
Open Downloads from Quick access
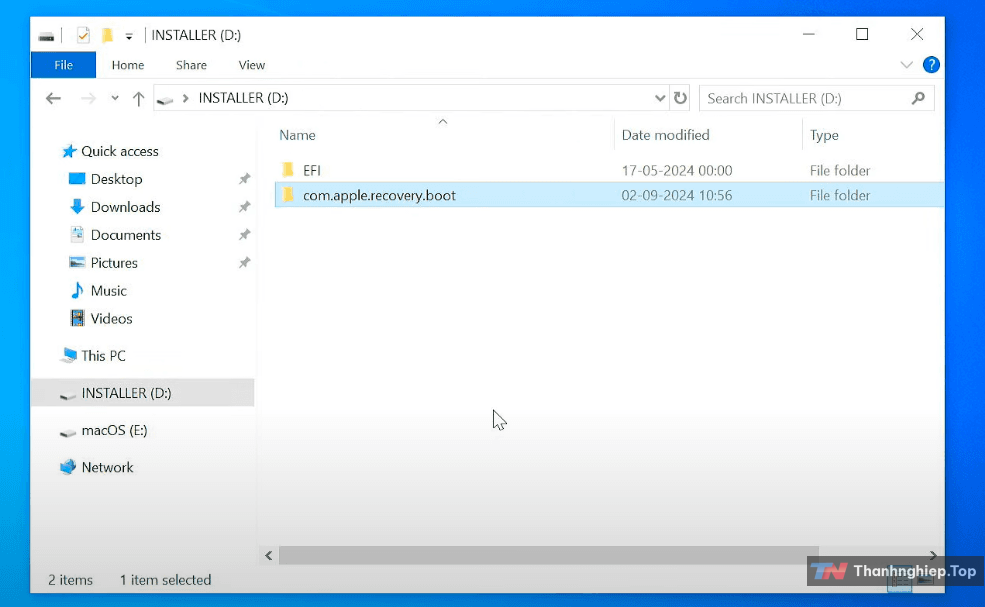(125, 207)
